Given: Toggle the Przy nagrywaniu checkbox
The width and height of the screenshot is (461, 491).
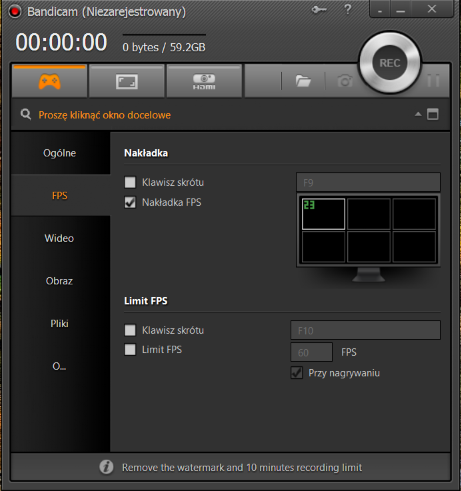Looking at the screenshot, I should click(297, 373).
